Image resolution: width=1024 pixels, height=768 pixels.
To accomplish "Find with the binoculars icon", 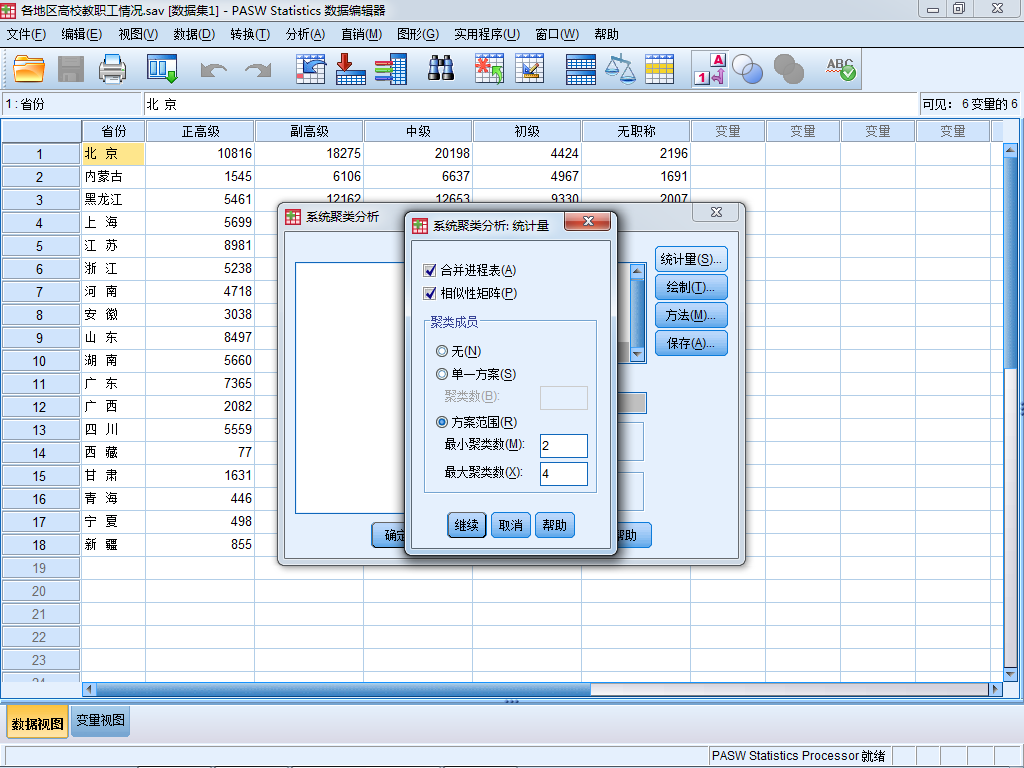I will [x=441, y=69].
